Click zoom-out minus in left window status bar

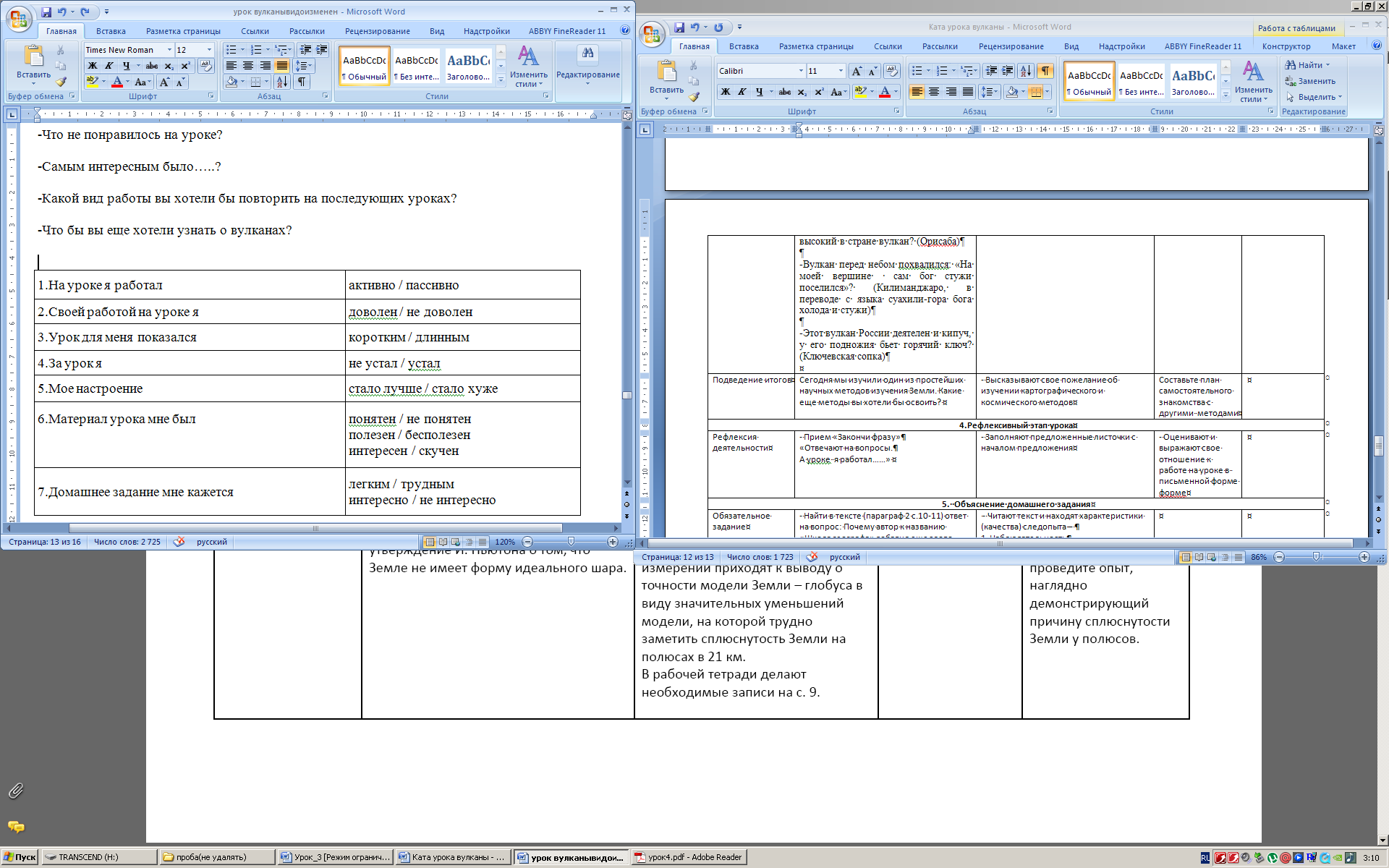(x=527, y=542)
